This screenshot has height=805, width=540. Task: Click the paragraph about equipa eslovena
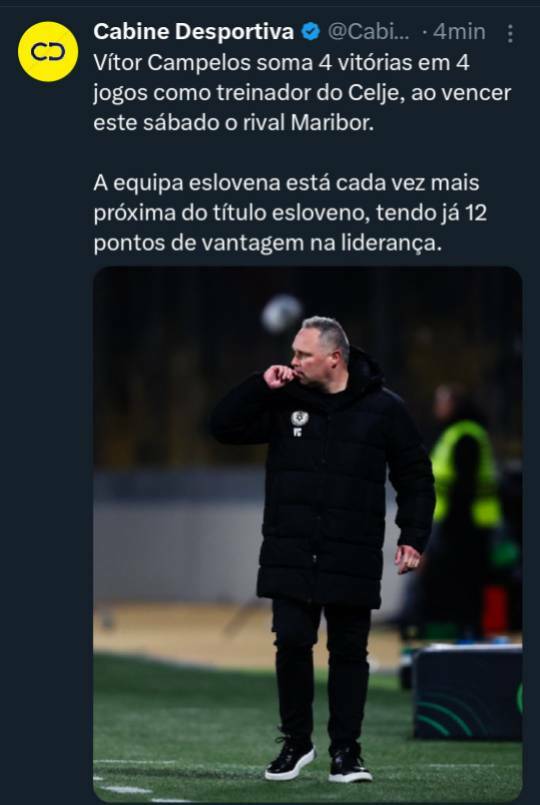[290, 213]
